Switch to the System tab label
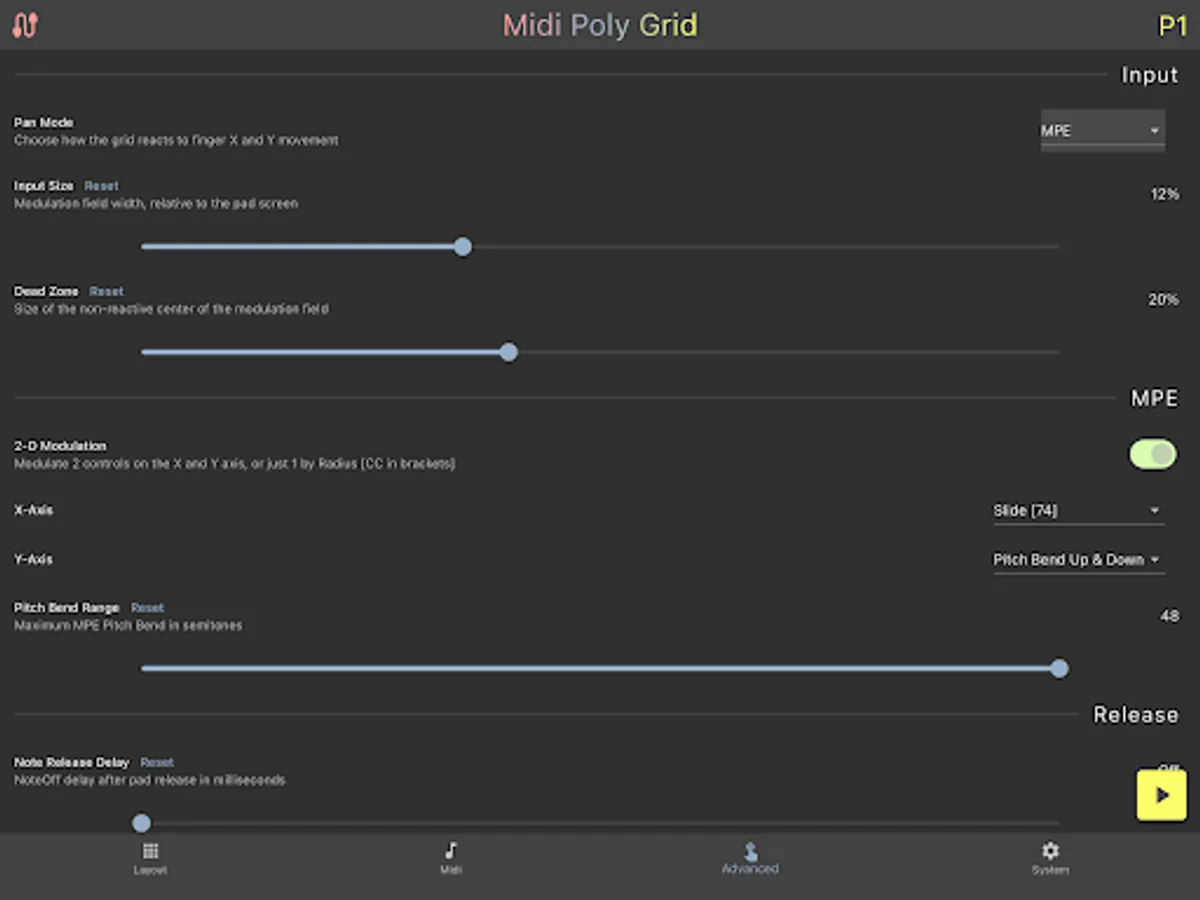Image resolution: width=1200 pixels, height=900 pixels. click(x=1050, y=870)
